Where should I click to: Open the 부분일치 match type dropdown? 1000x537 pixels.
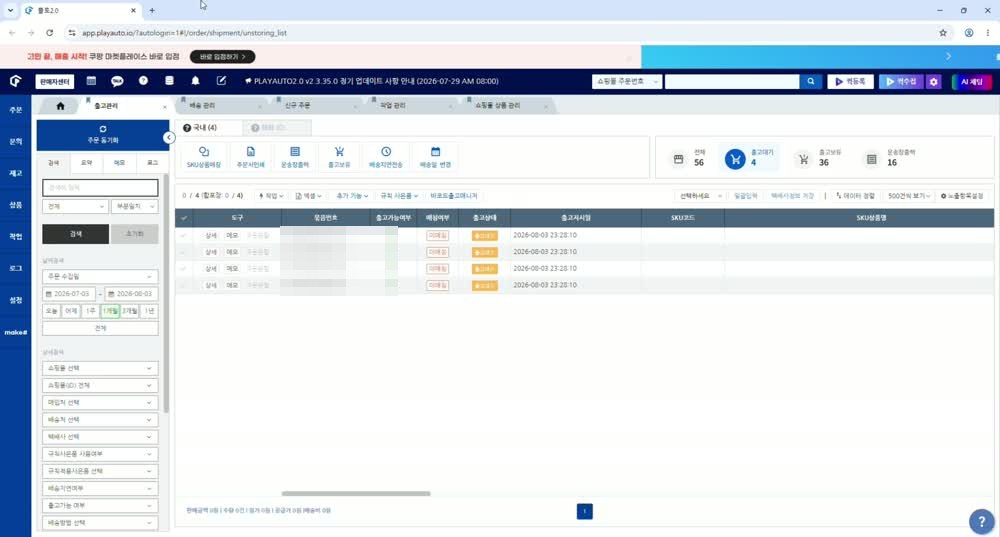point(135,207)
